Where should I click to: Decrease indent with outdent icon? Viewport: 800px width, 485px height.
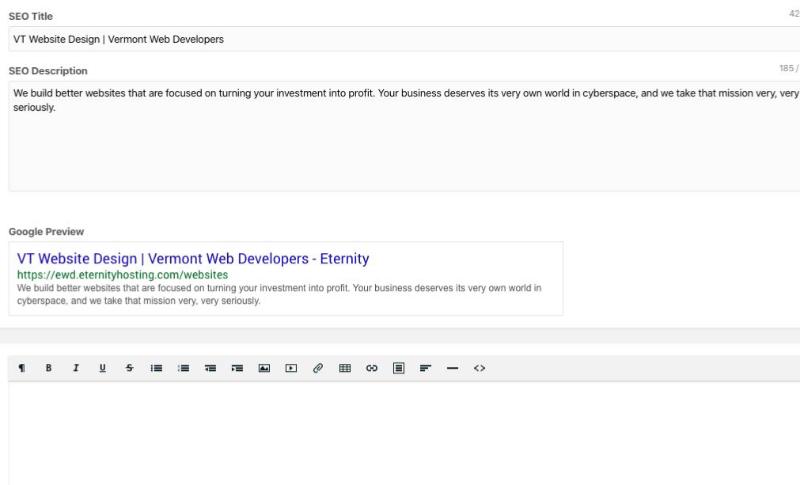click(210, 368)
